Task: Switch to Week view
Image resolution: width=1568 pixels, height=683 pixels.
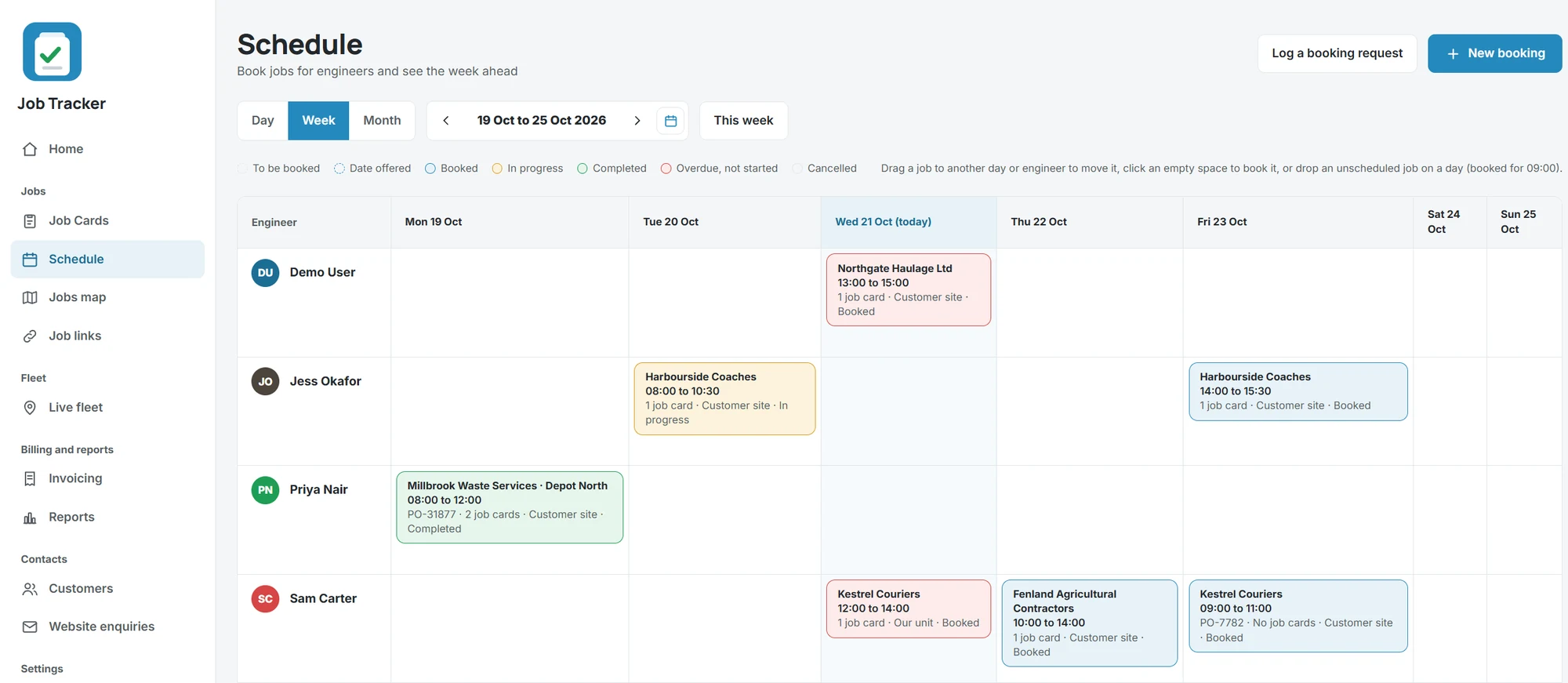Action: click(x=318, y=121)
